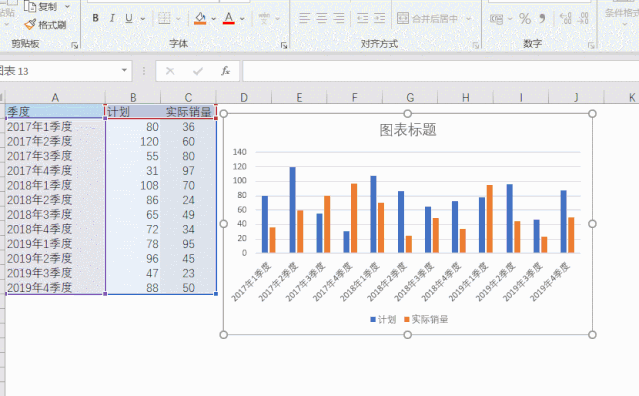The width and height of the screenshot is (639, 396).
Task: Click the Insert Function fx button
Action: 225,71
